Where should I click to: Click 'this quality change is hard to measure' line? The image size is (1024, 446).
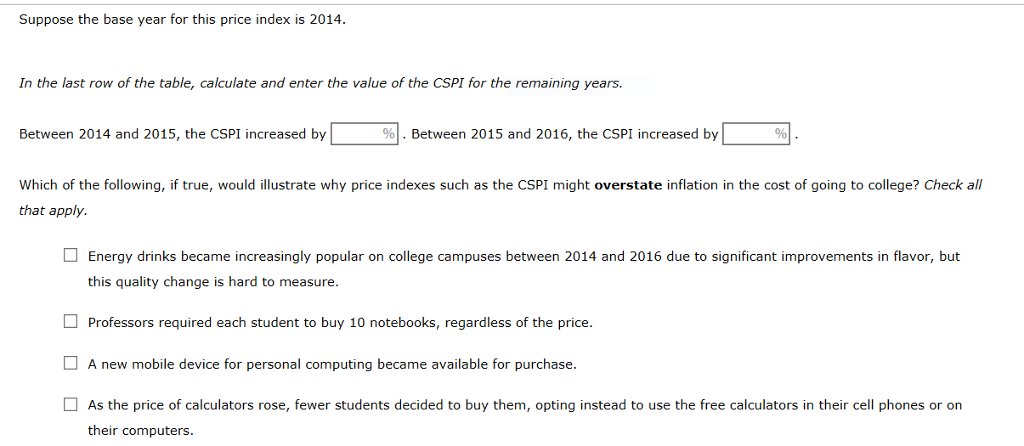[x=214, y=282]
